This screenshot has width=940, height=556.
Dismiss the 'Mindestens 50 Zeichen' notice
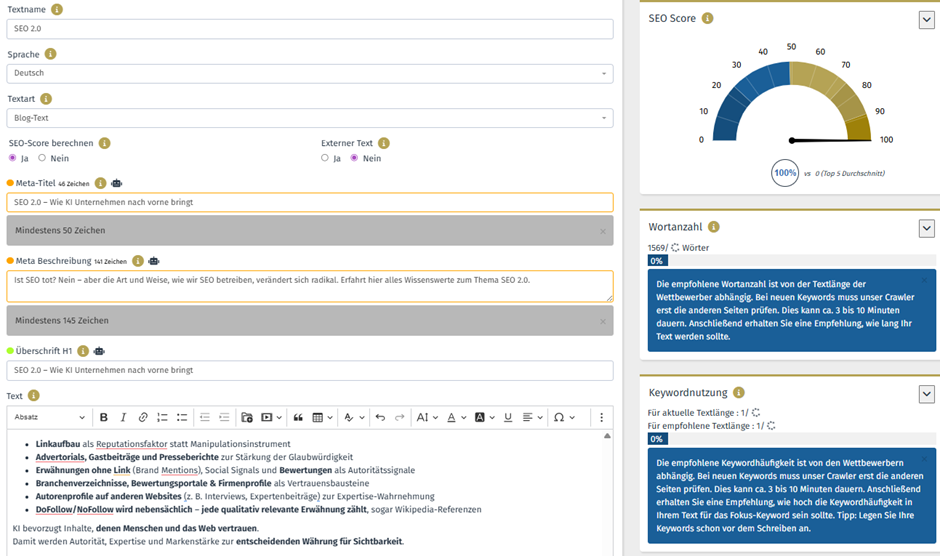tap(602, 231)
